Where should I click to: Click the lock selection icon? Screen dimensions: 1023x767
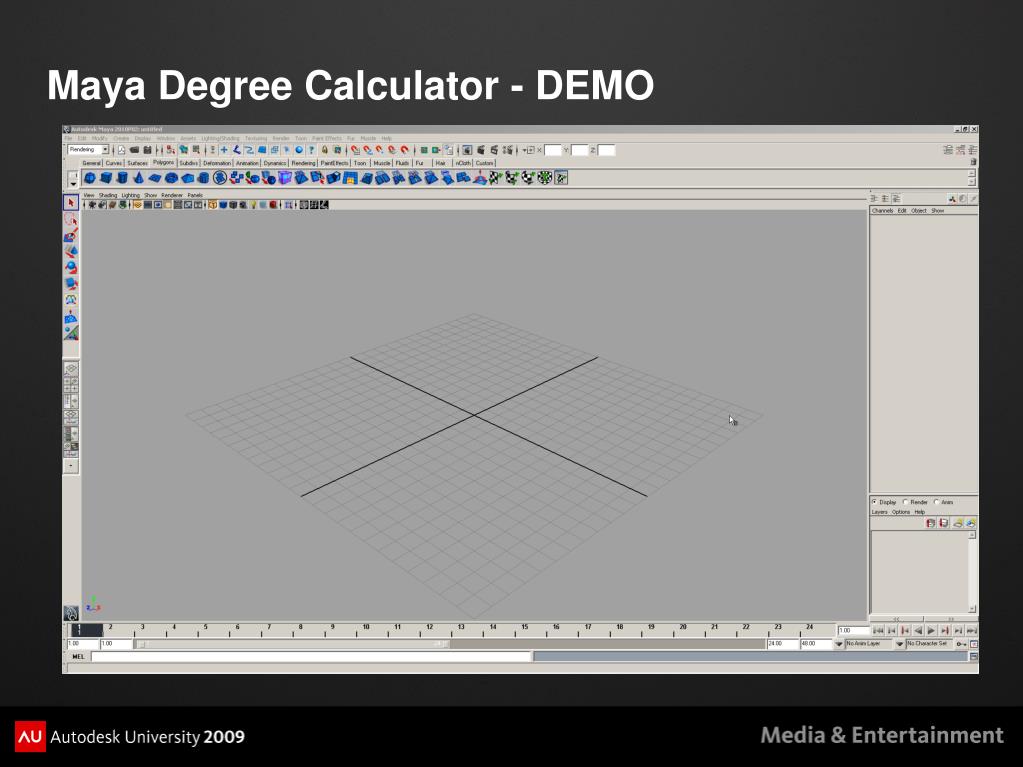tap(324, 150)
